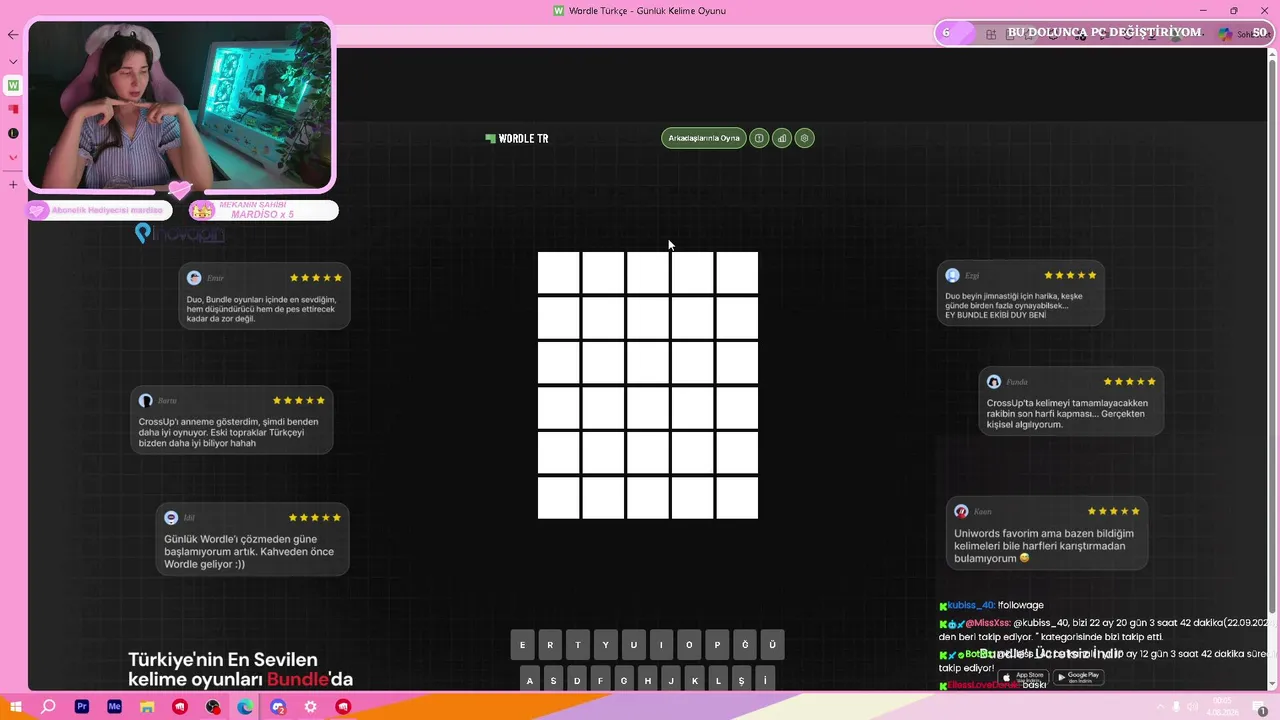Tap the L key on the on-screen keyboard
Viewport: 1280px width, 720px height.
(x=718, y=678)
